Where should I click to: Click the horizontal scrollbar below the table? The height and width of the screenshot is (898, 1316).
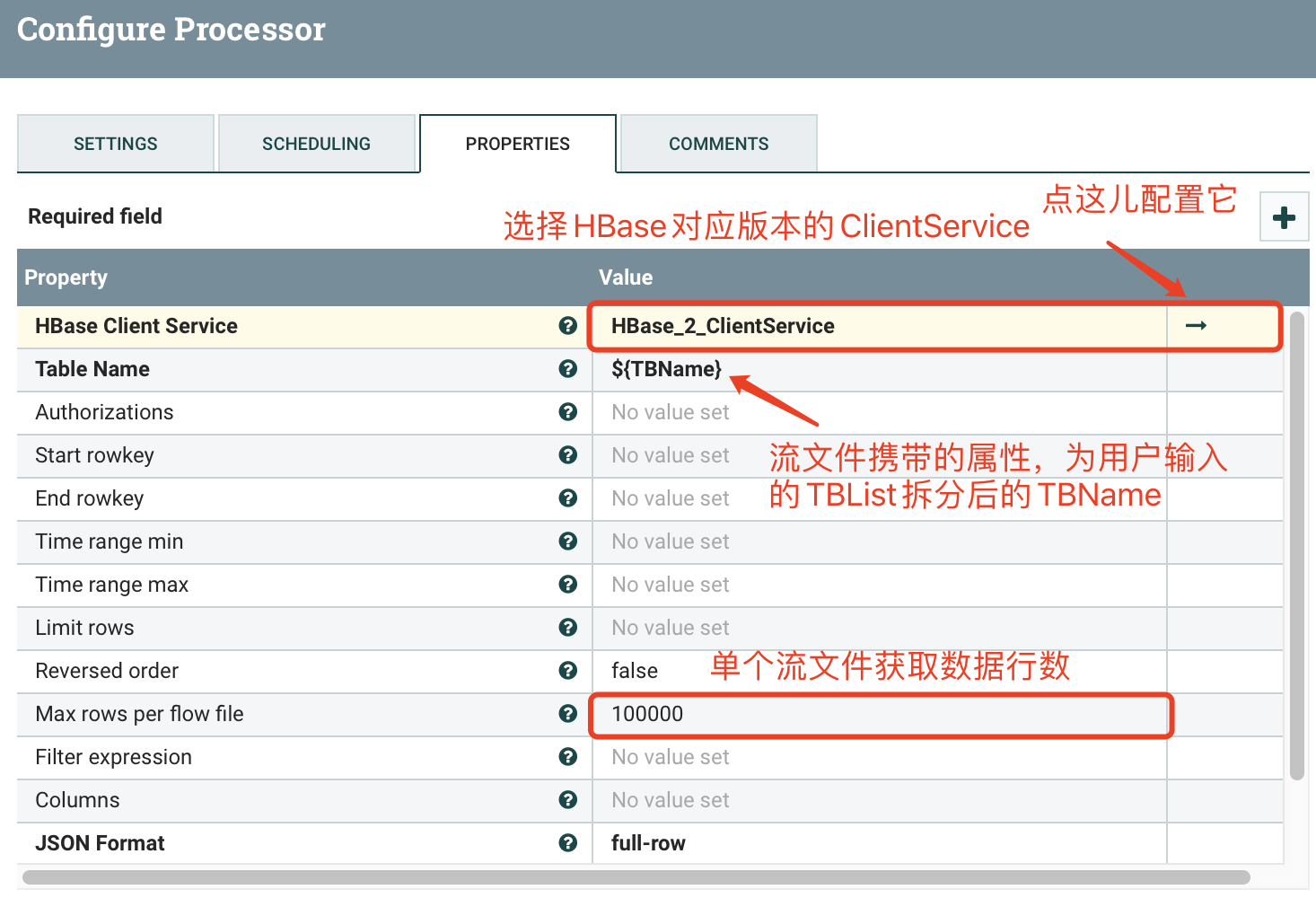click(x=636, y=876)
